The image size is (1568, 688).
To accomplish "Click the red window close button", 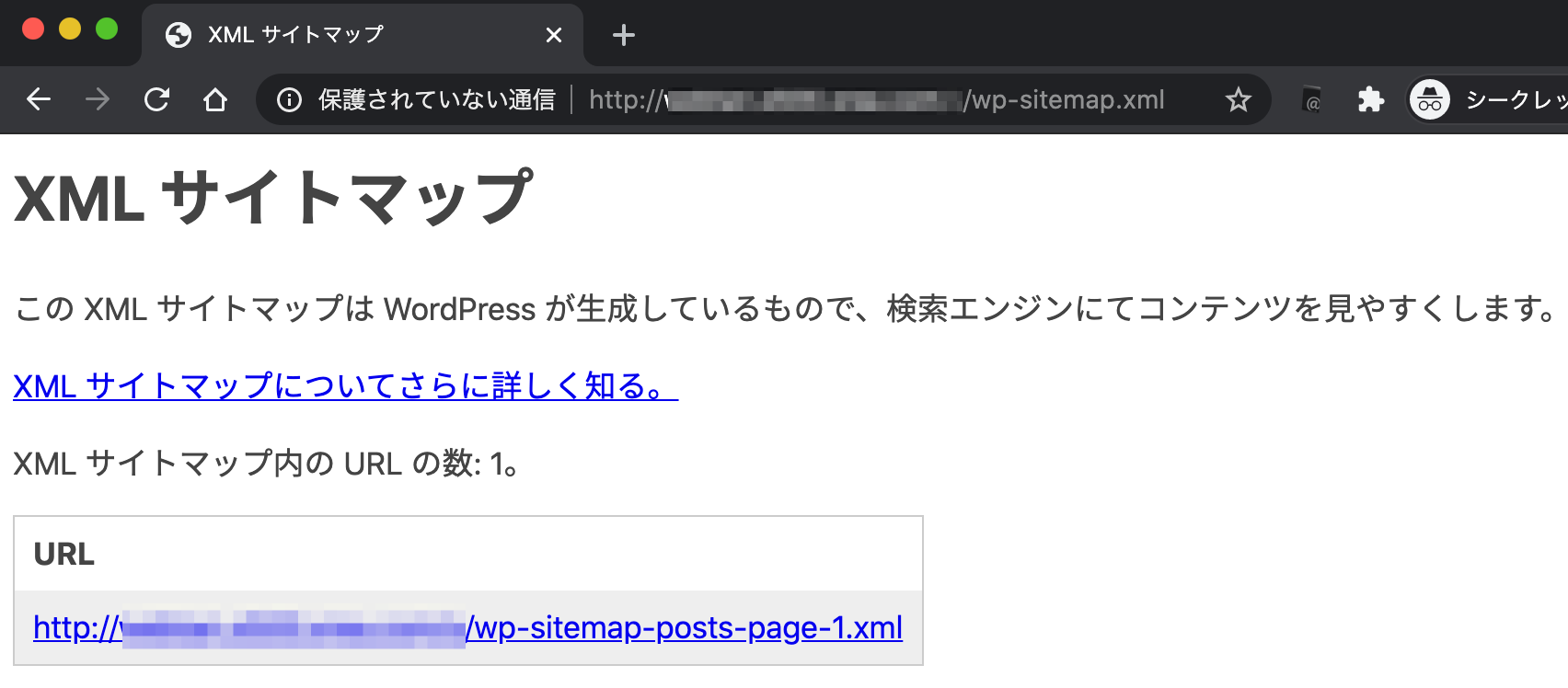I will tap(33, 29).
